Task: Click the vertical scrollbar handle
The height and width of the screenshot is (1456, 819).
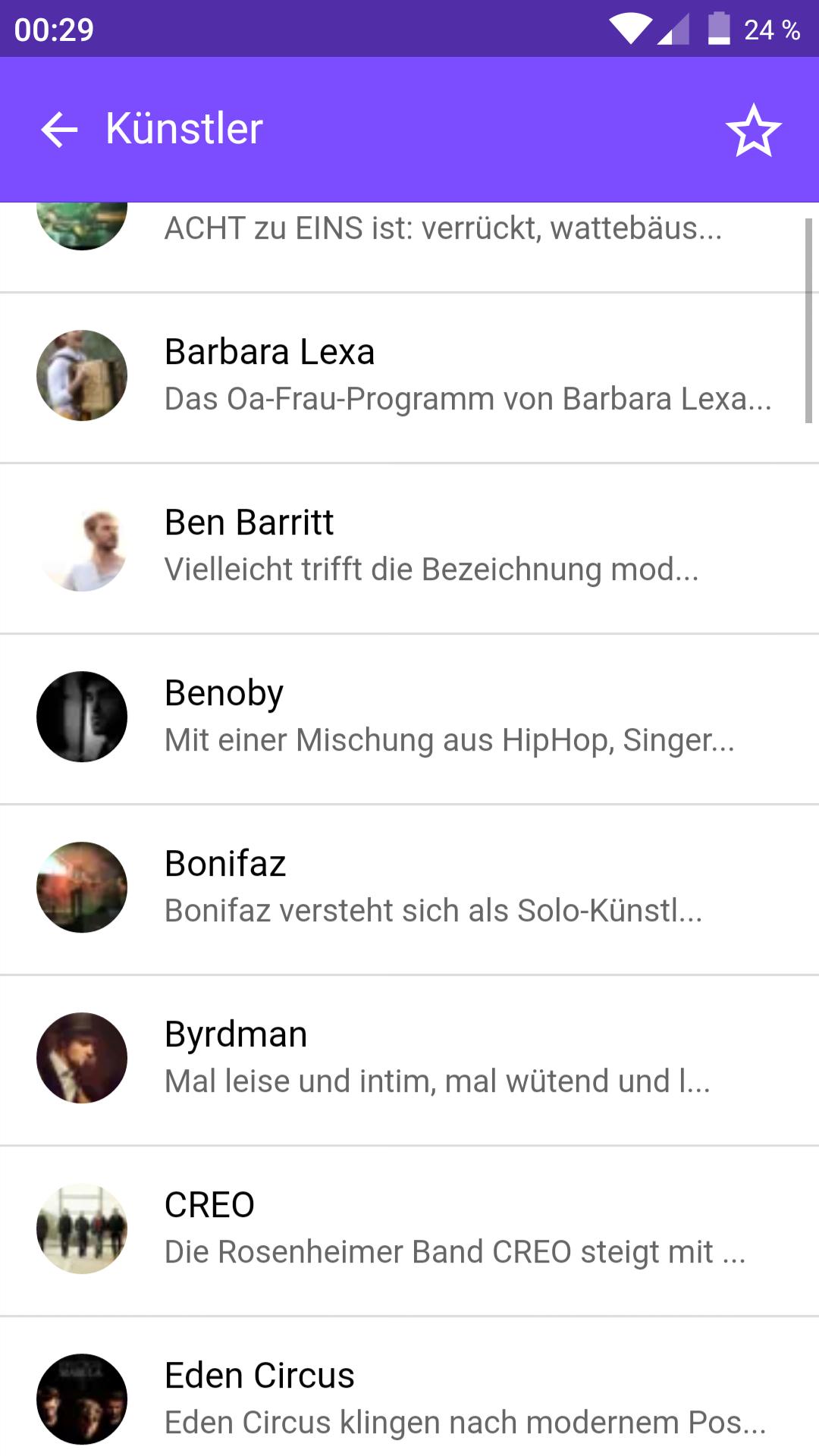Action: point(808,320)
